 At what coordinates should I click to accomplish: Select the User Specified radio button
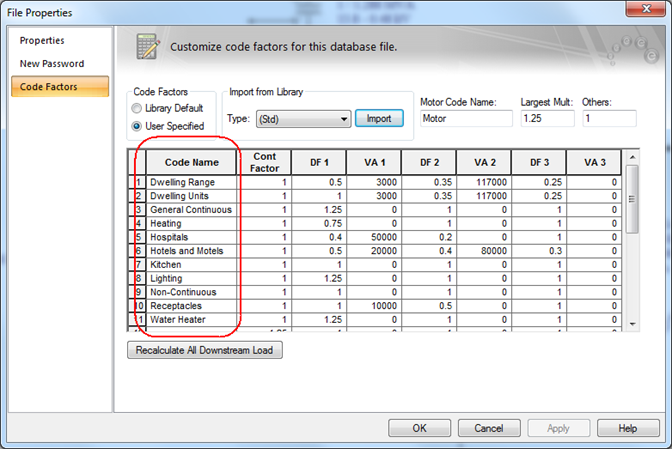[x=137, y=126]
